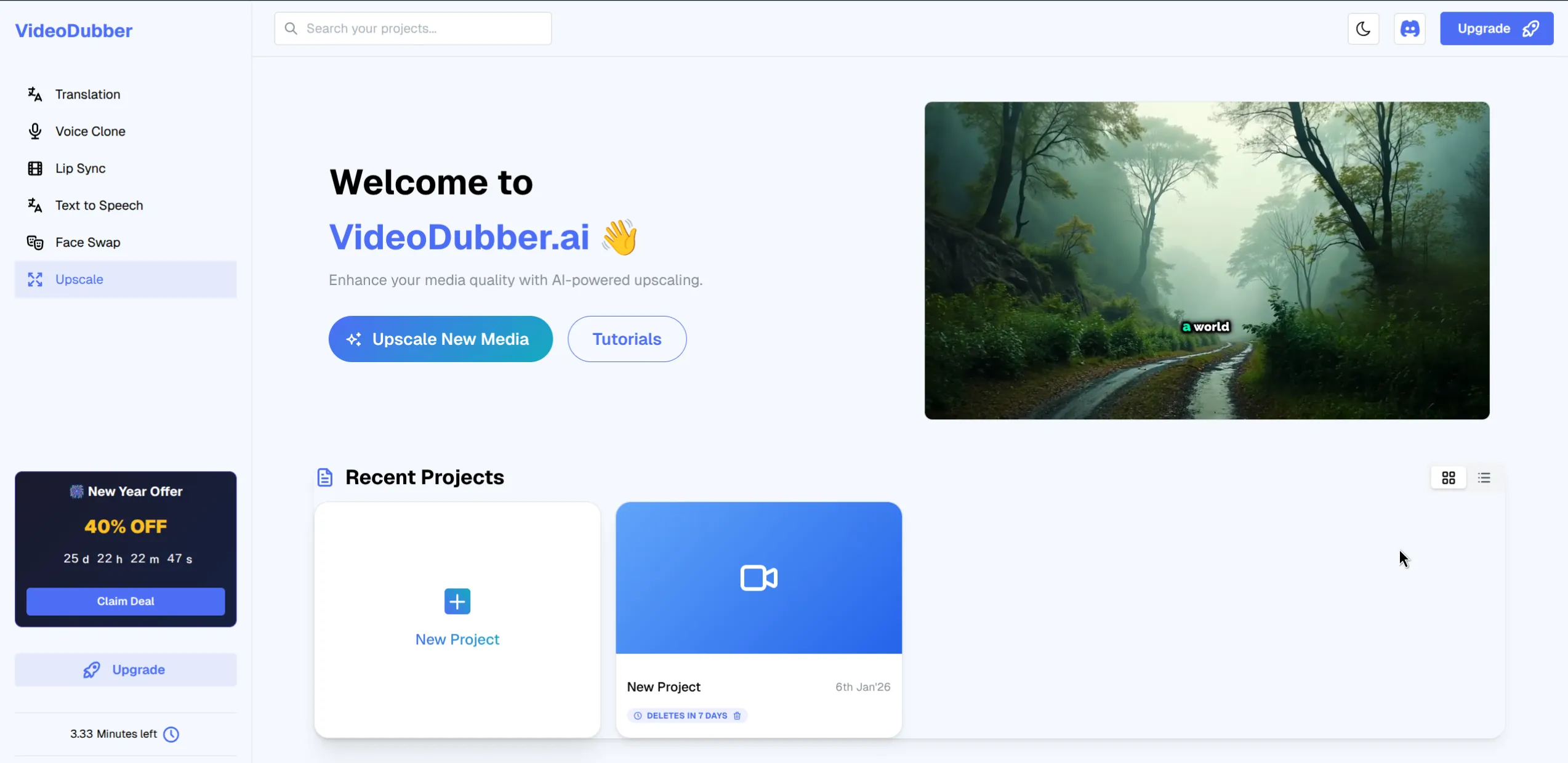The height and width of the screenshot is (763, 1568).
Task: Click the Claim Deal button
Action: coord(126,601)
